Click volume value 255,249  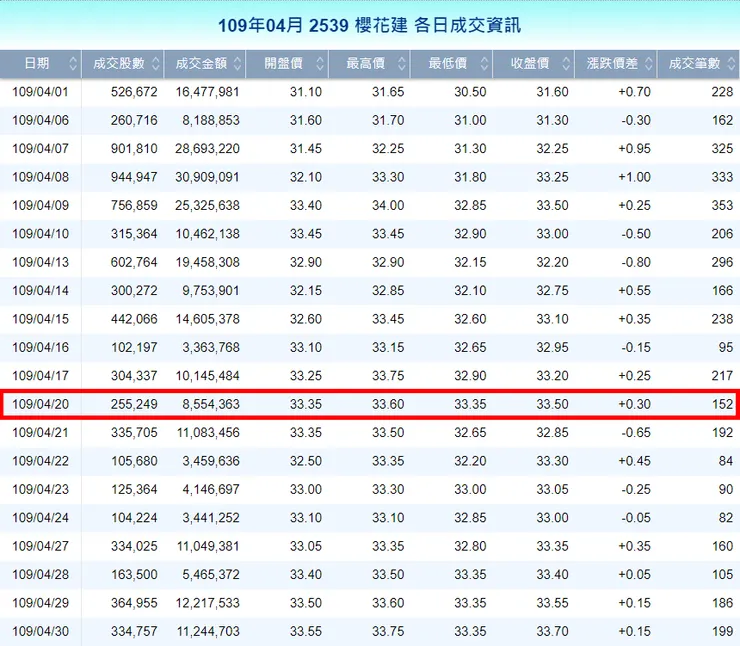(134, 404)
